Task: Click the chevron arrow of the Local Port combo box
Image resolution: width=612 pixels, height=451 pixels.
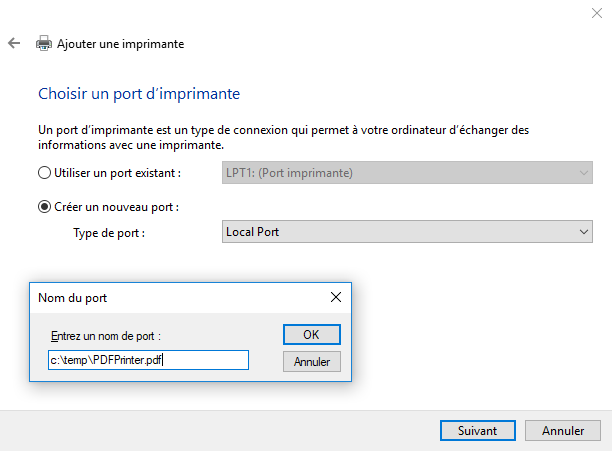Action: pyautogui.click(x=584, y=232)
